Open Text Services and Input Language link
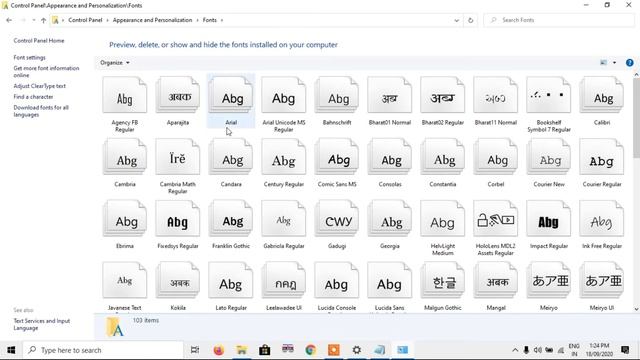 (x=42, y=324)
